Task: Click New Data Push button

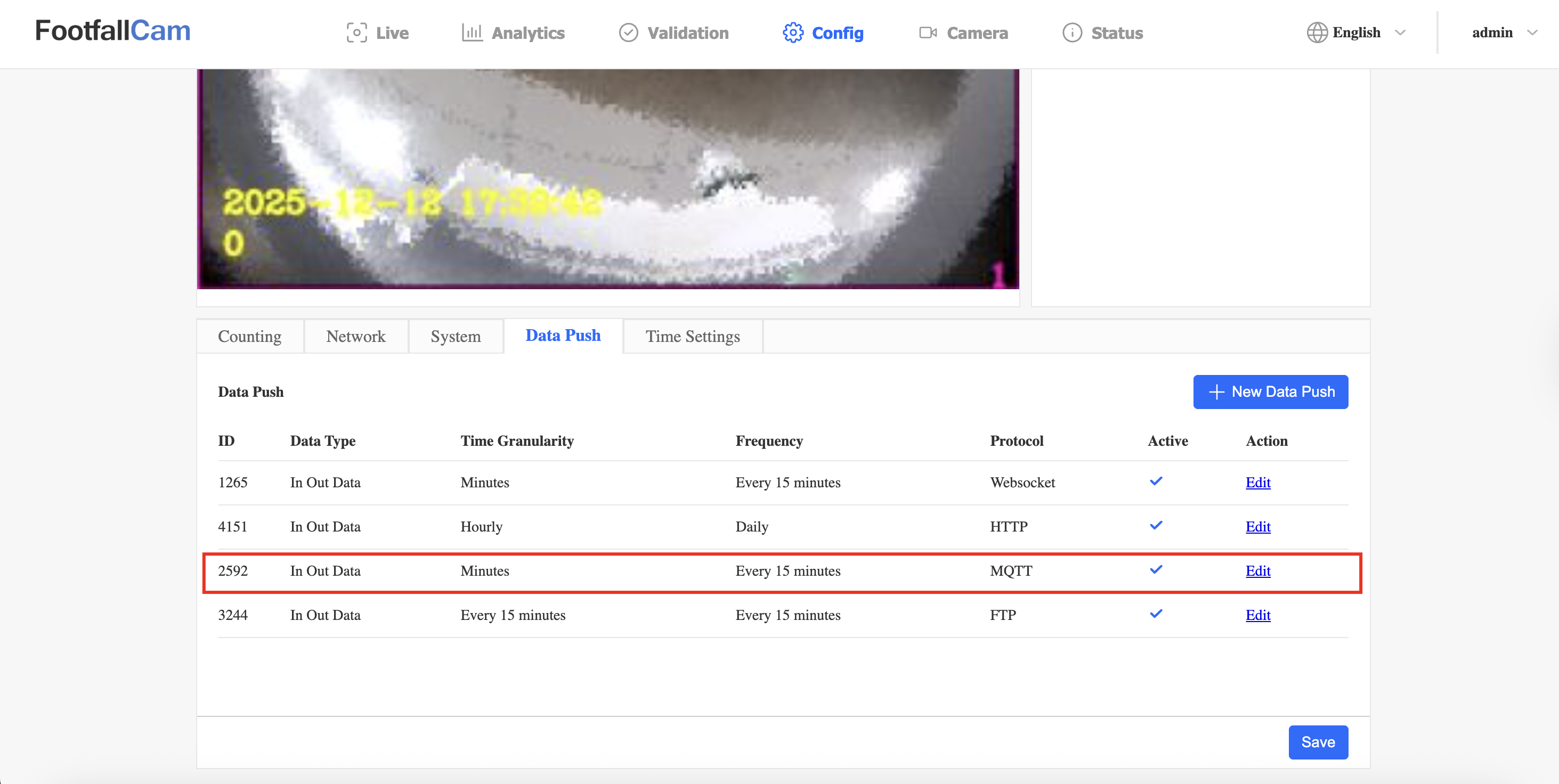Action: click(x=1270, y=392)
